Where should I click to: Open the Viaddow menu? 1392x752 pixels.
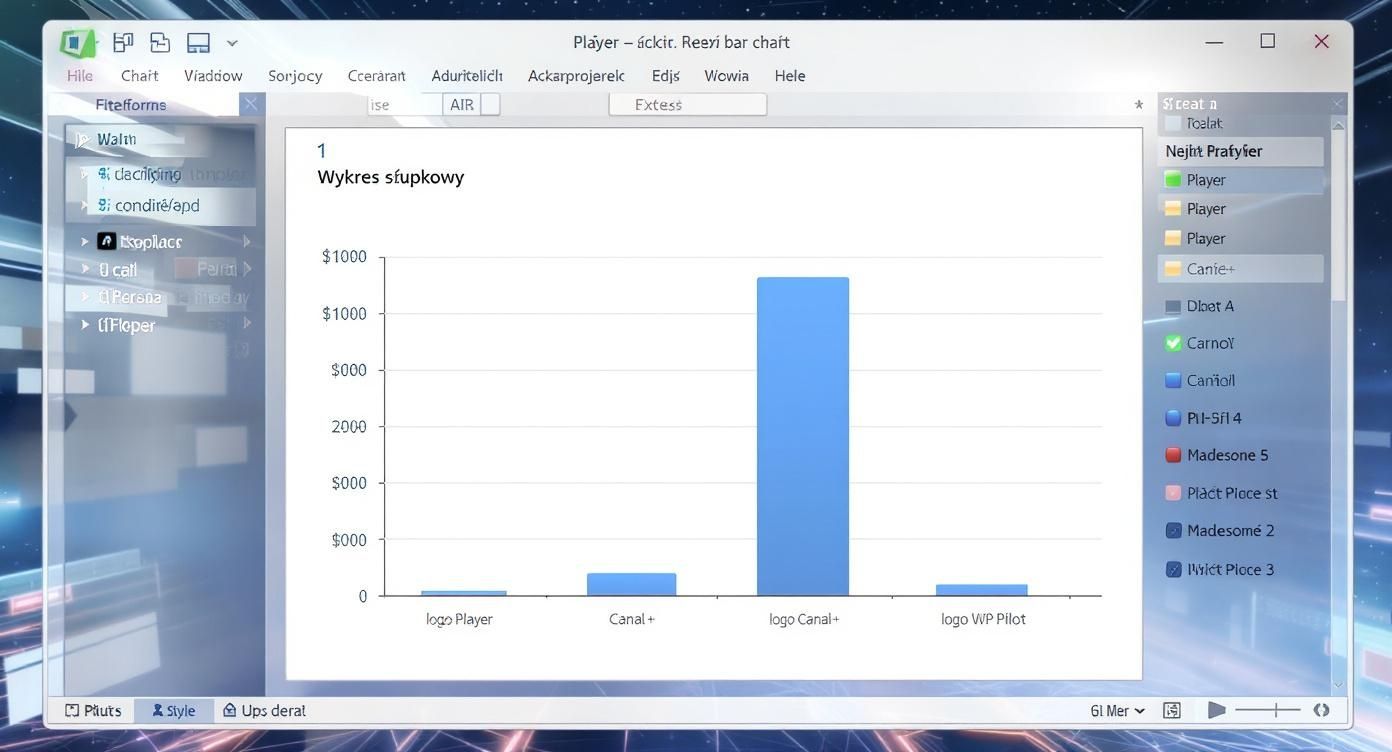(213, 76)
